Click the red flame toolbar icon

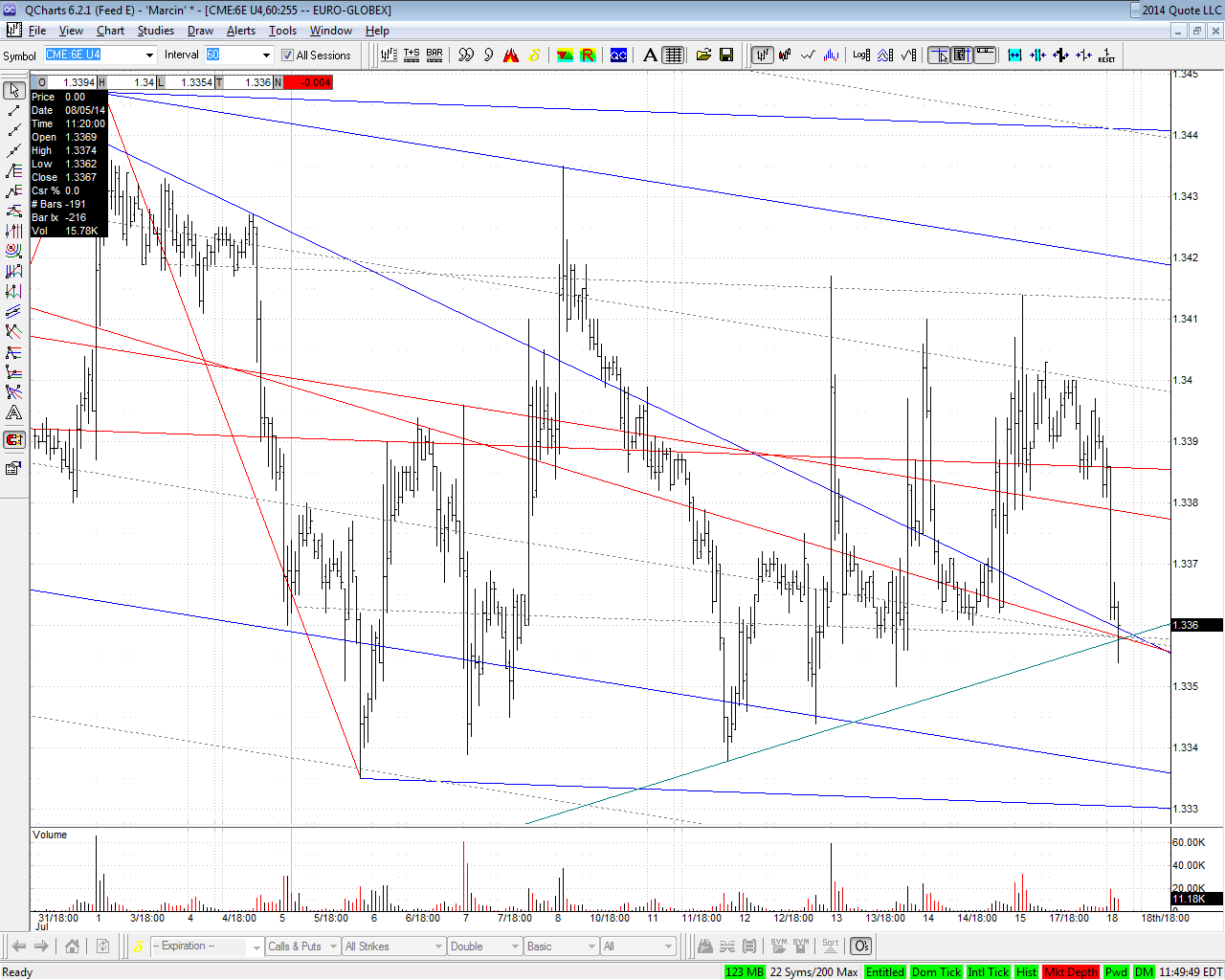pyautogui.click(x=511, y=56)
